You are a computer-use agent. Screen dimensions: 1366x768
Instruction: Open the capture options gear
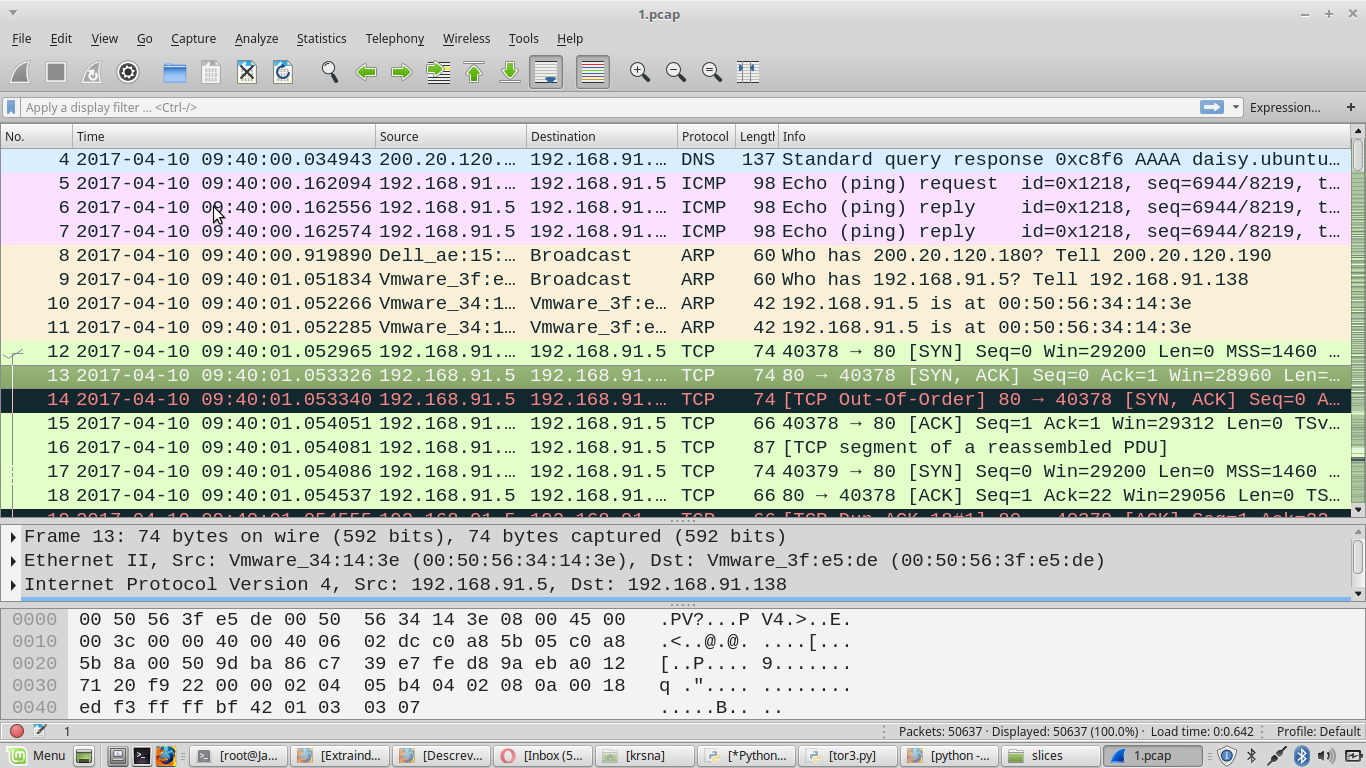click(128, 71)
